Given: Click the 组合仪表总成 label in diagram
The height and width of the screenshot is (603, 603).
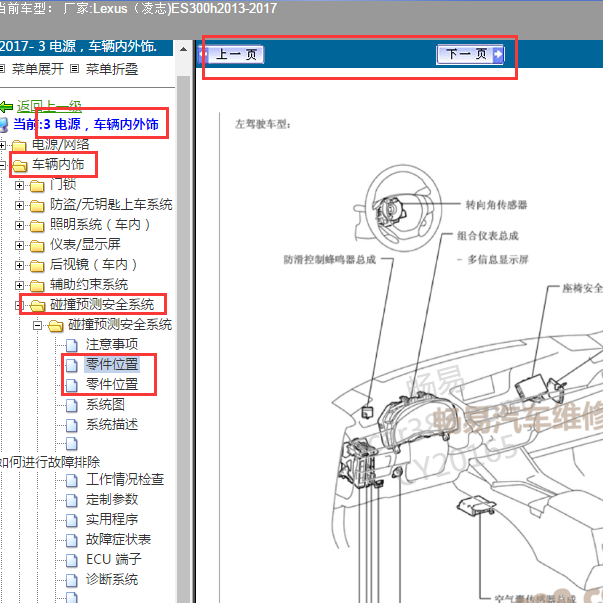Looking at the screenshot, I should click(x=488, y=235).
